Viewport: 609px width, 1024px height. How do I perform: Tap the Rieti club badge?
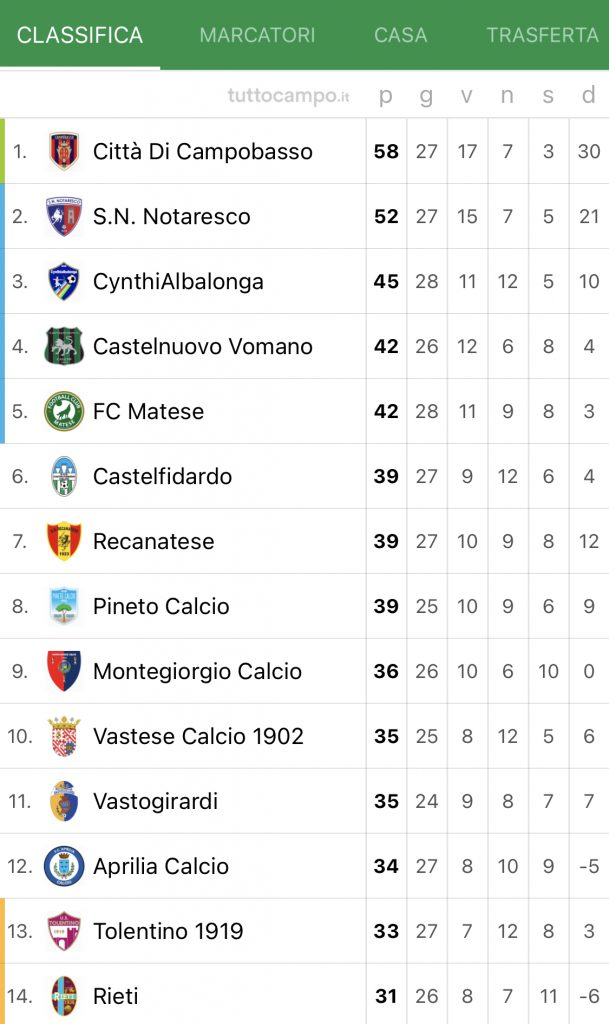click(x=64, y=996)
